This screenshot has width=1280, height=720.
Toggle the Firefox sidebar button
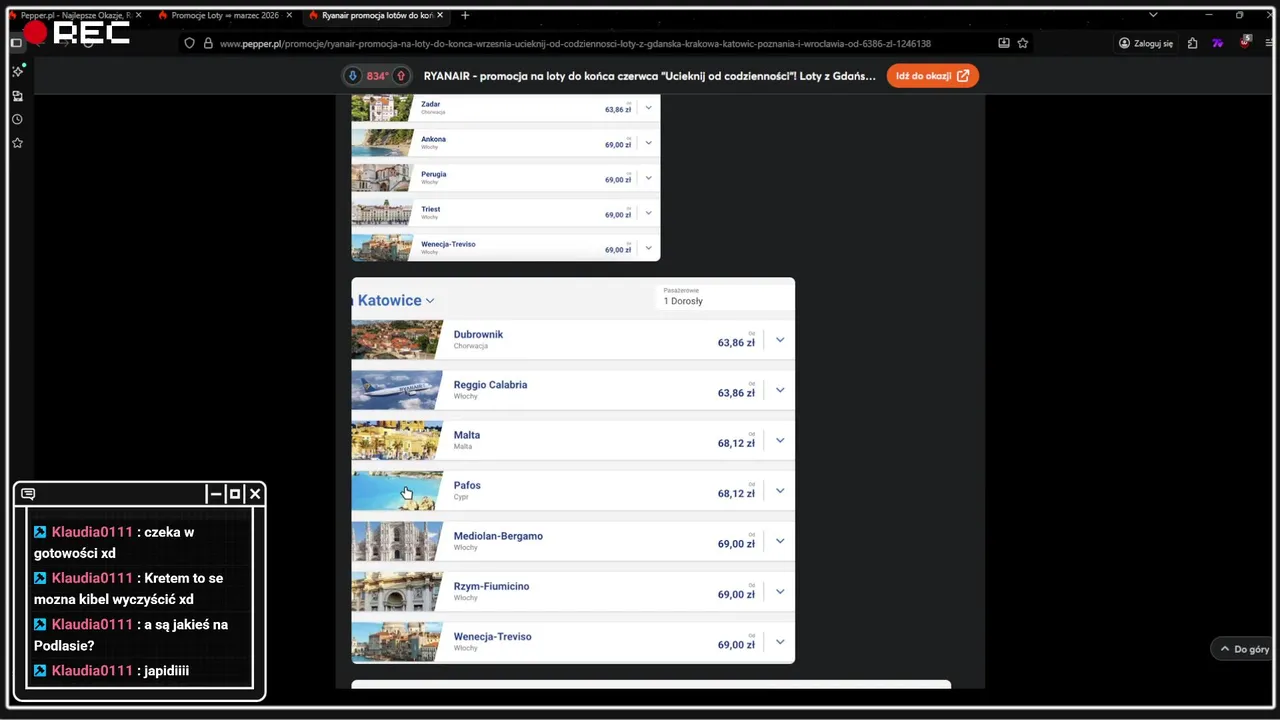coord(16,43)
